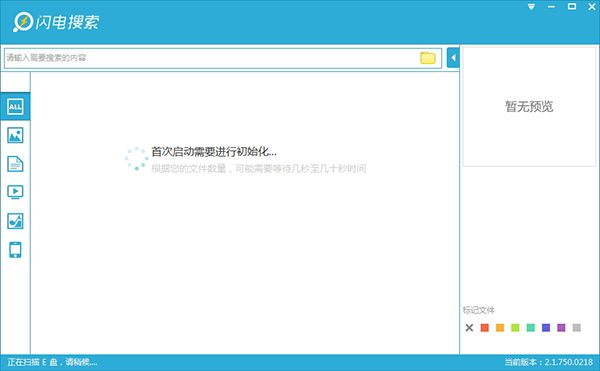Show only document files in sidebar
The image size is (600, 371).
[15, 164]
